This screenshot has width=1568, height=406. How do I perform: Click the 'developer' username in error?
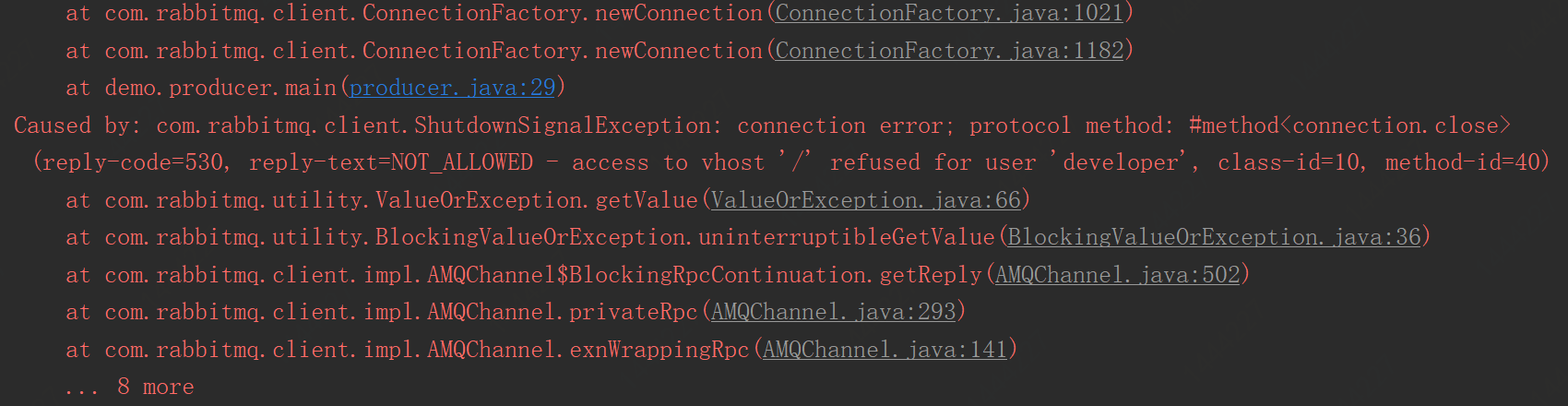(1120, 162)
